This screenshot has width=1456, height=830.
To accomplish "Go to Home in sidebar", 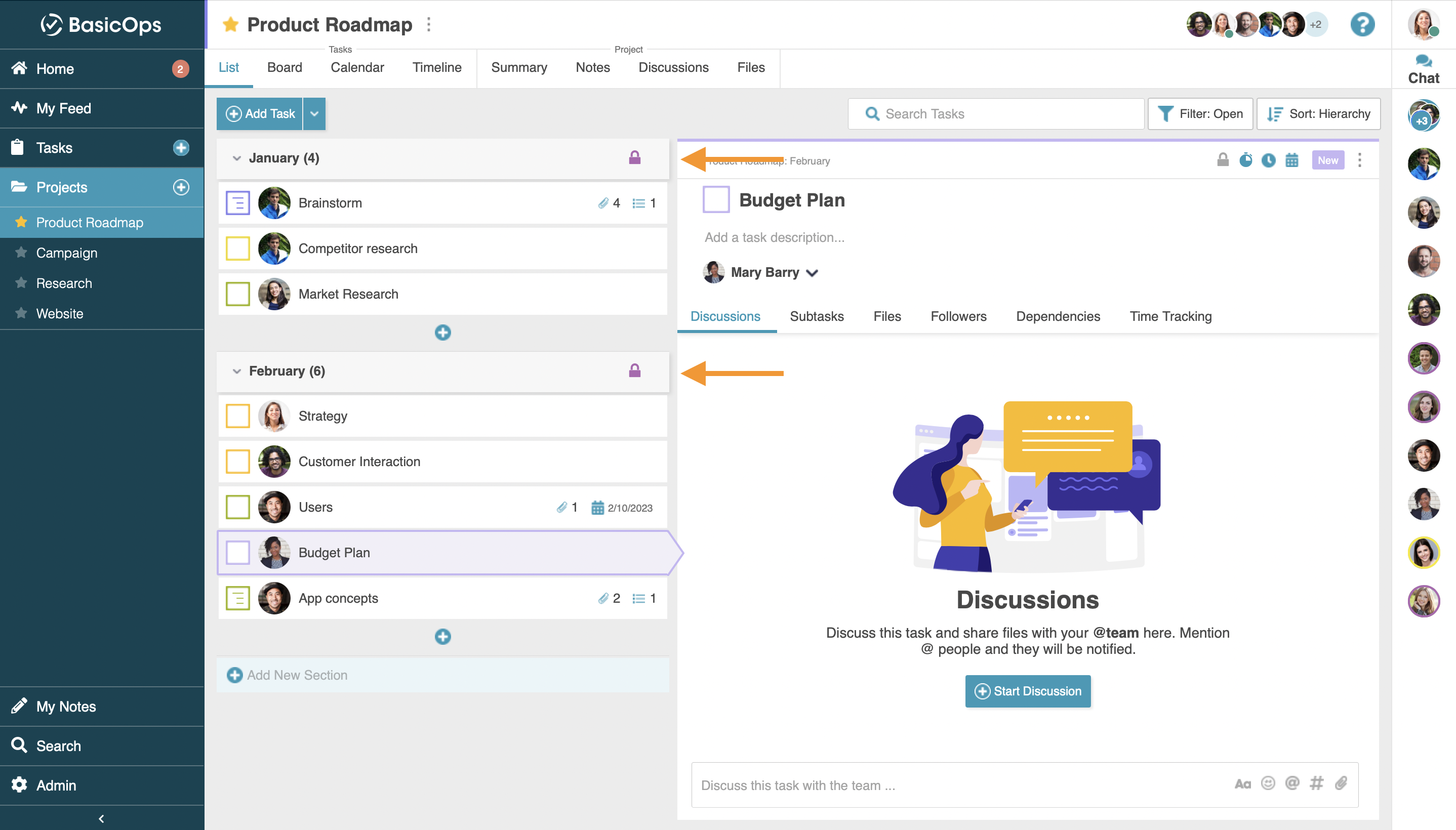I will pyautogui.click(x=101, y=68).
